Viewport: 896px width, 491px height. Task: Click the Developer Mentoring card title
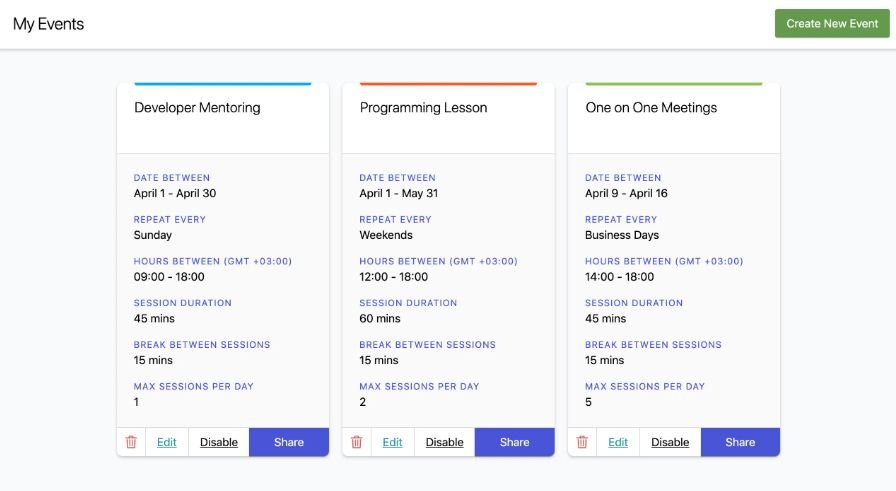pyautogui.click(x=197, y=107)
